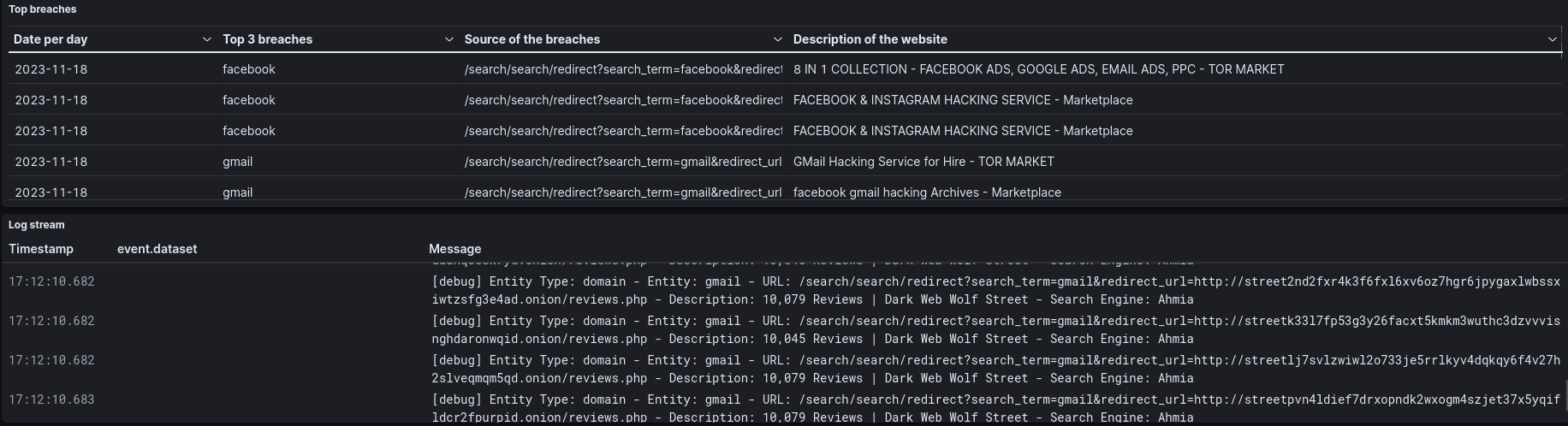
Task: Click Description of the website header
Action: pos(870,39)
